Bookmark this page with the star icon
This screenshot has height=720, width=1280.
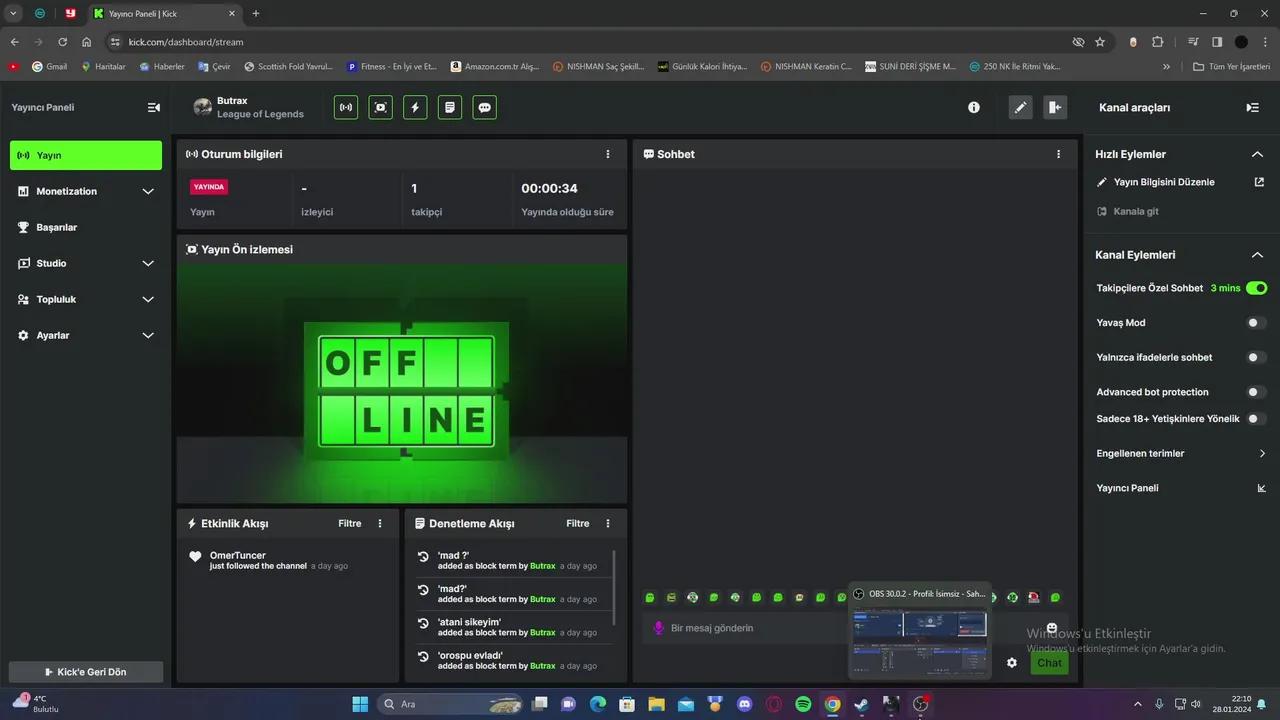coord(1100,42)
